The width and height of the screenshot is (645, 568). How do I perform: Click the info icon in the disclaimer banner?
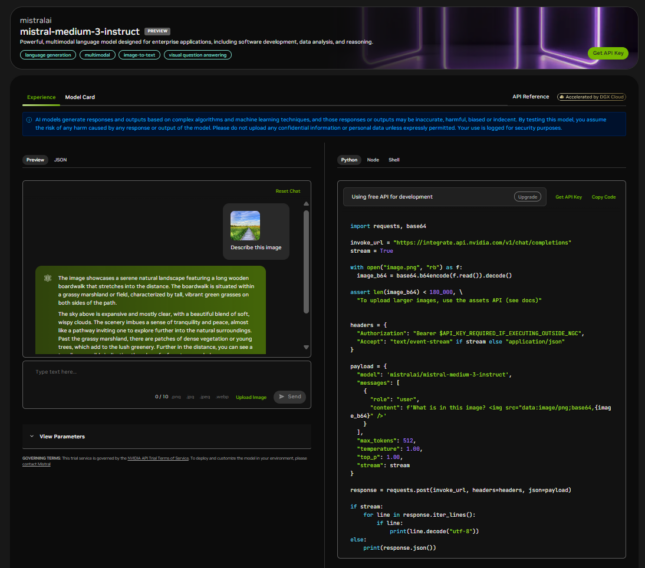[29, 119]
